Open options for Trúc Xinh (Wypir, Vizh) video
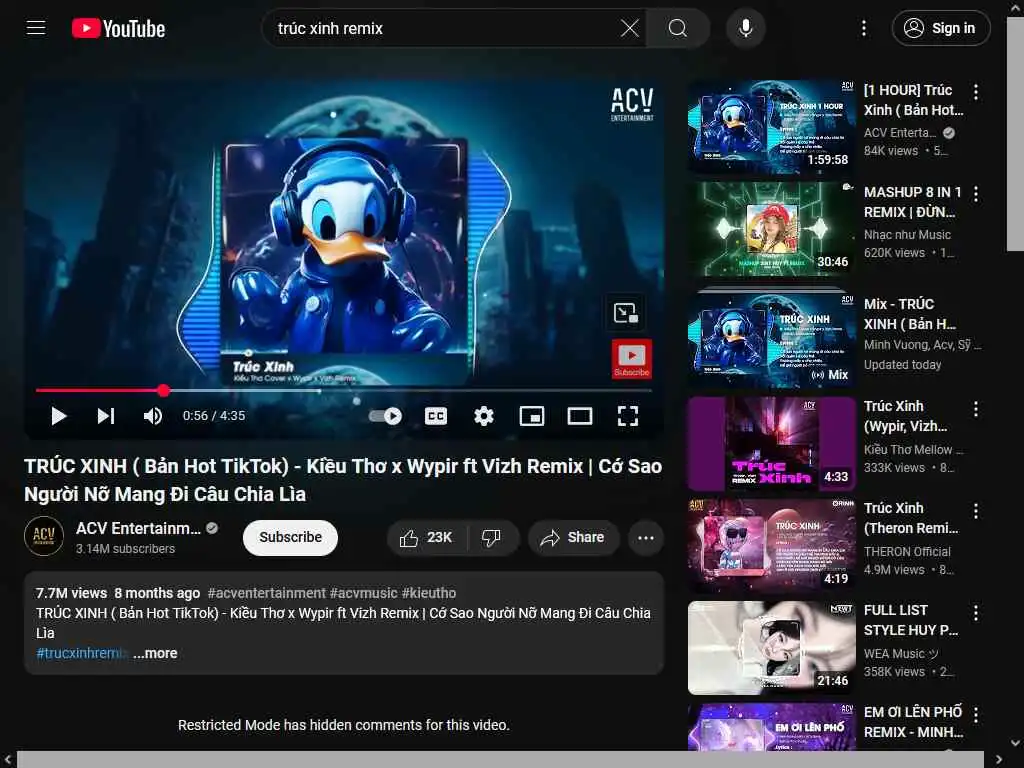1024x768 pixels. point(976,409)
